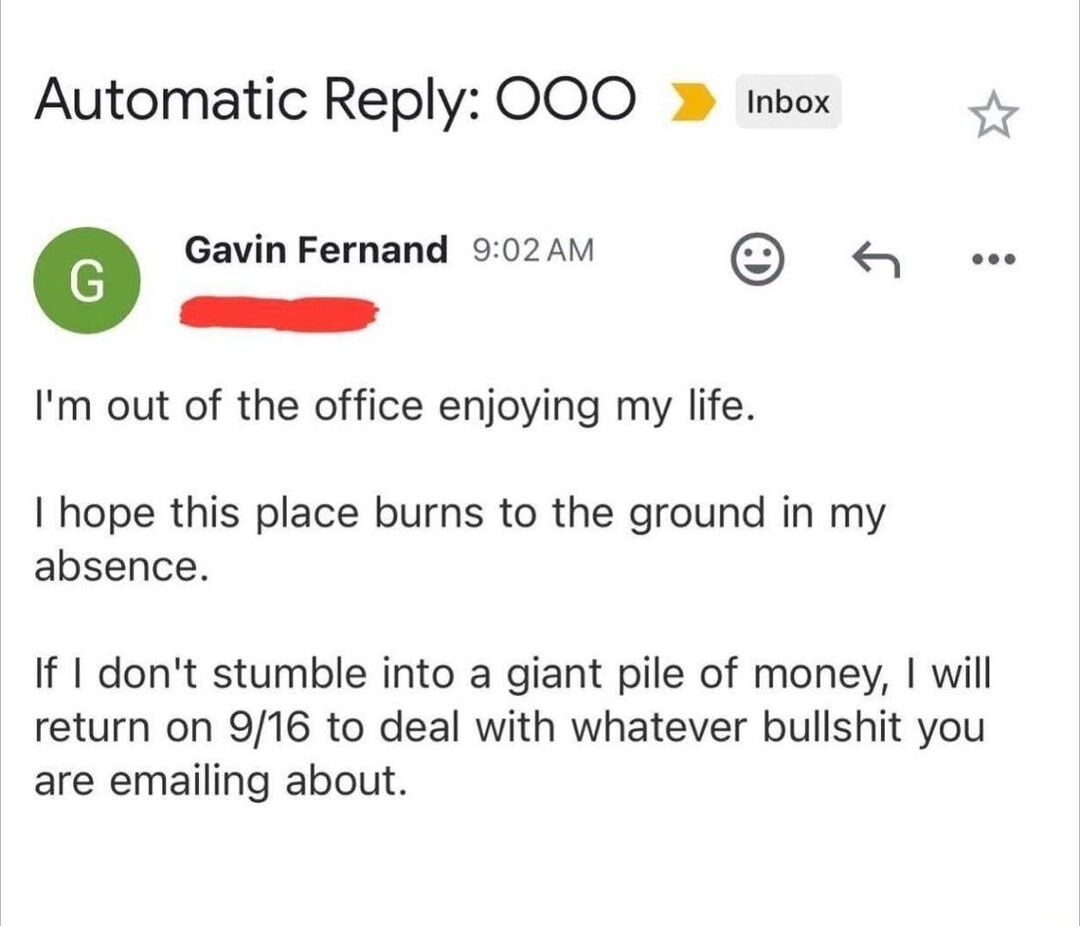The width and height of the screenshot is (1080, 926).
Task: Star this Automatic Reply email
Action: pyautogui.click(x=993, y=115)
